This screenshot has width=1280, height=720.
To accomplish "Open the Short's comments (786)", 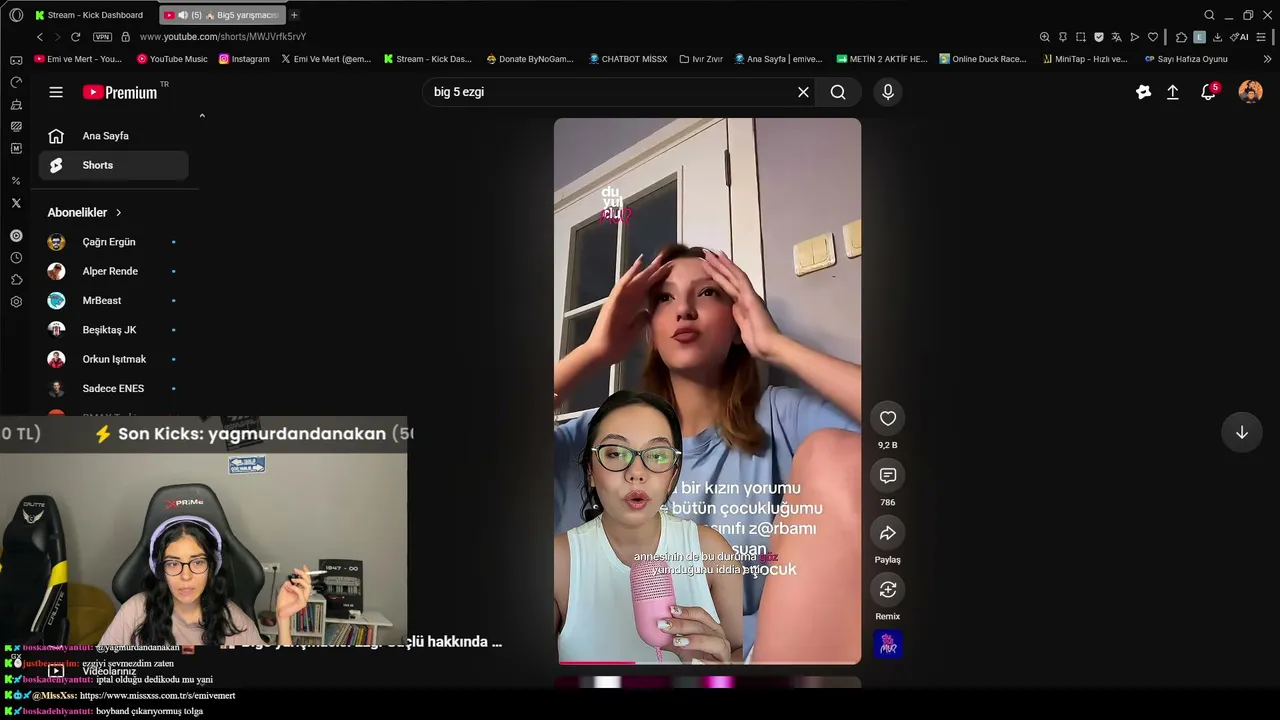I will click(888, 475).
